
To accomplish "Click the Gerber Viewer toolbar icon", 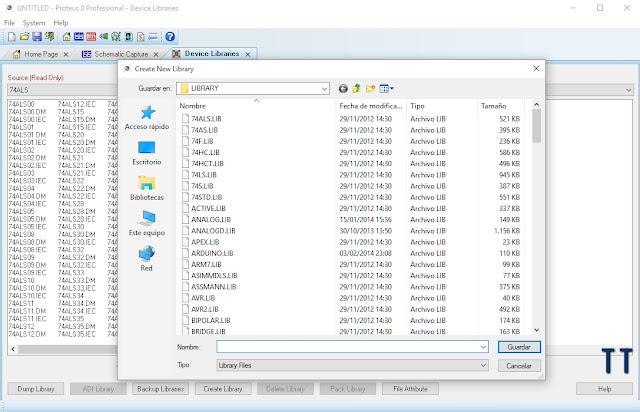I will click(x=116, y=37).
